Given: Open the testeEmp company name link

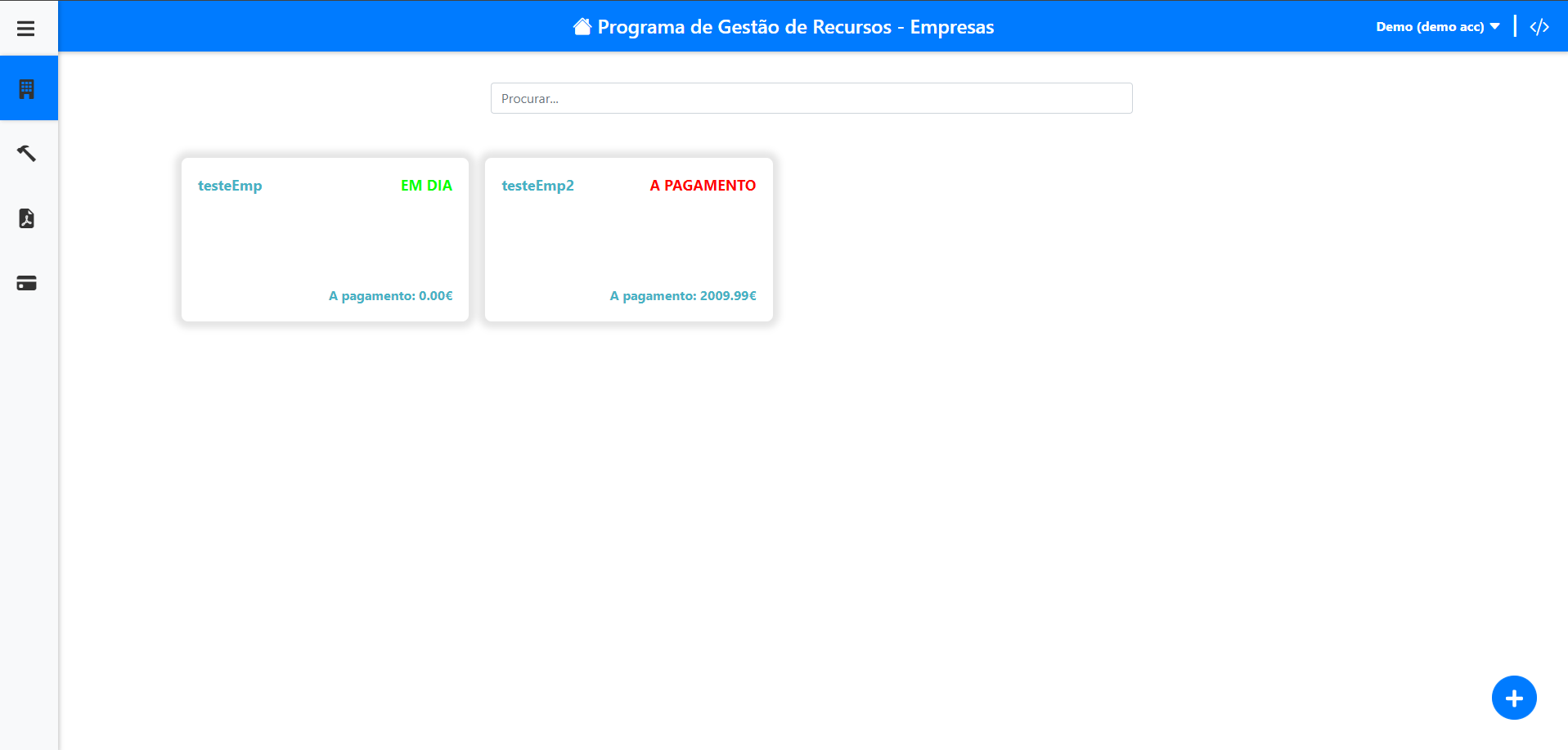Looking at the screenshot, I should click(x=230, y=186).
